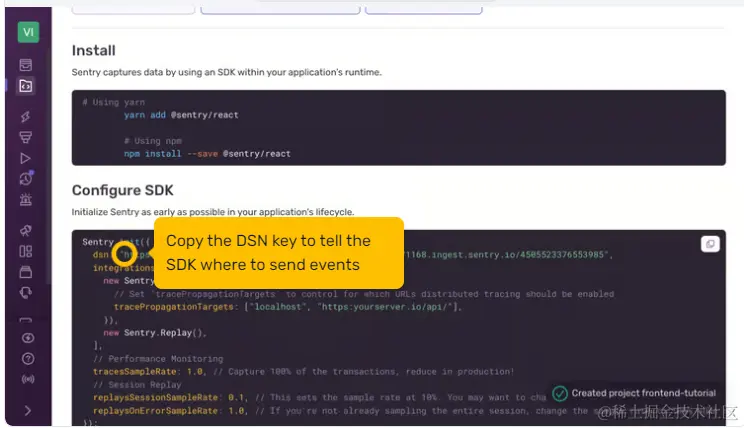This screenshot has width=744, height=428.
Task: Click the Configure SDK heading
Action: [x=122, y=190]
